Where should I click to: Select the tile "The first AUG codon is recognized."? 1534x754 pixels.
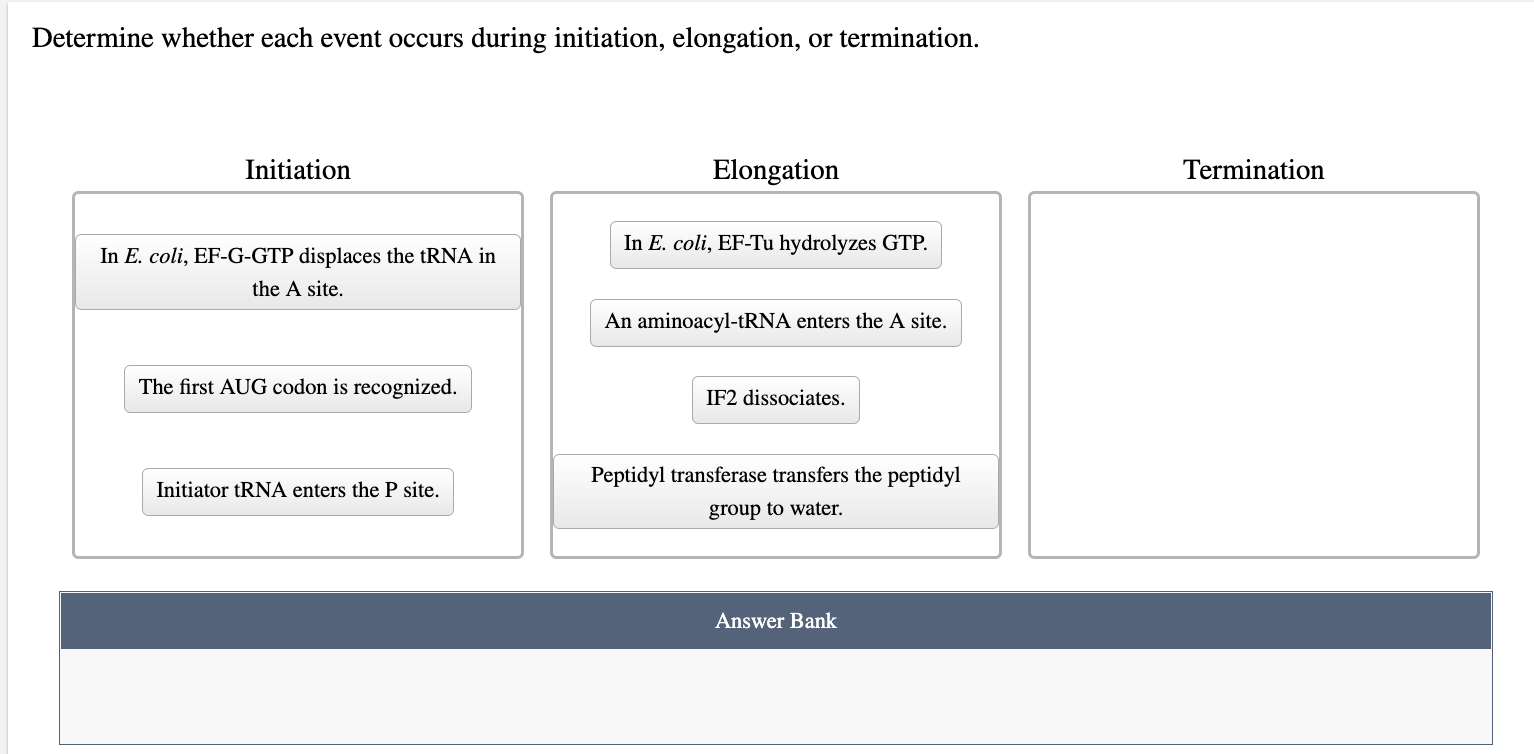[x=297, y=388]
